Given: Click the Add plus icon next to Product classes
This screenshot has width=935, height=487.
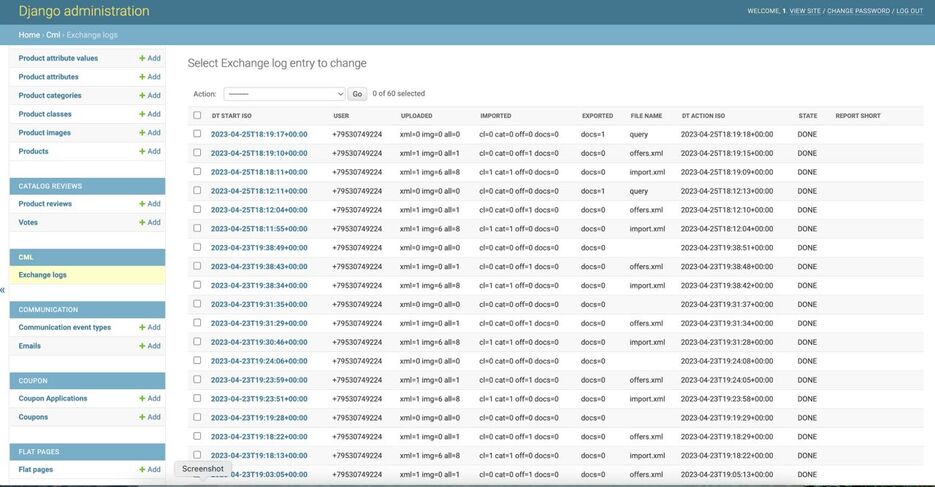Looking at the screenshot, I should 142,114.
